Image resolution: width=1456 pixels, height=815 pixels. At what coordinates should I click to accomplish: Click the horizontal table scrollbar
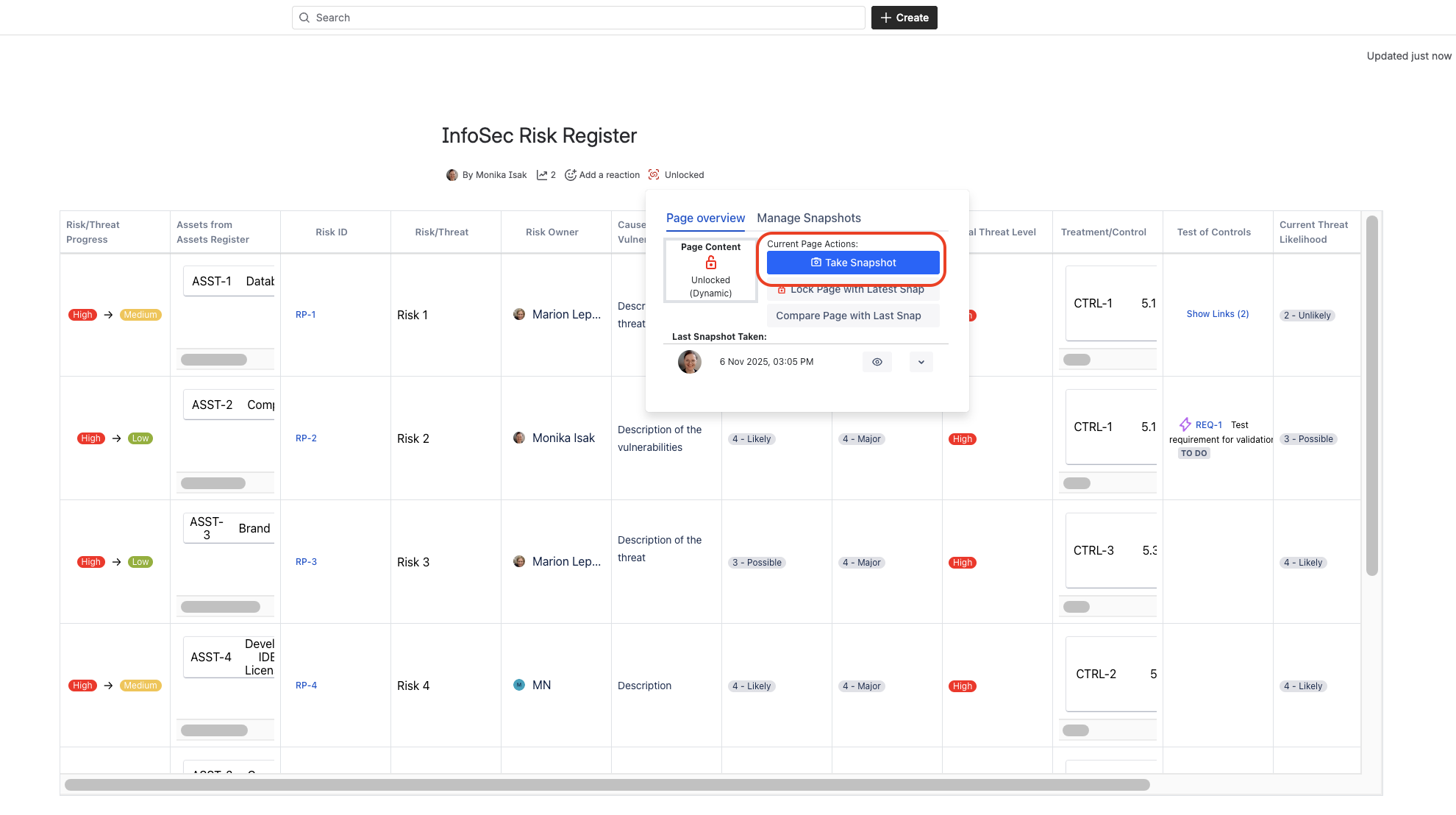(x=607, y=785)
